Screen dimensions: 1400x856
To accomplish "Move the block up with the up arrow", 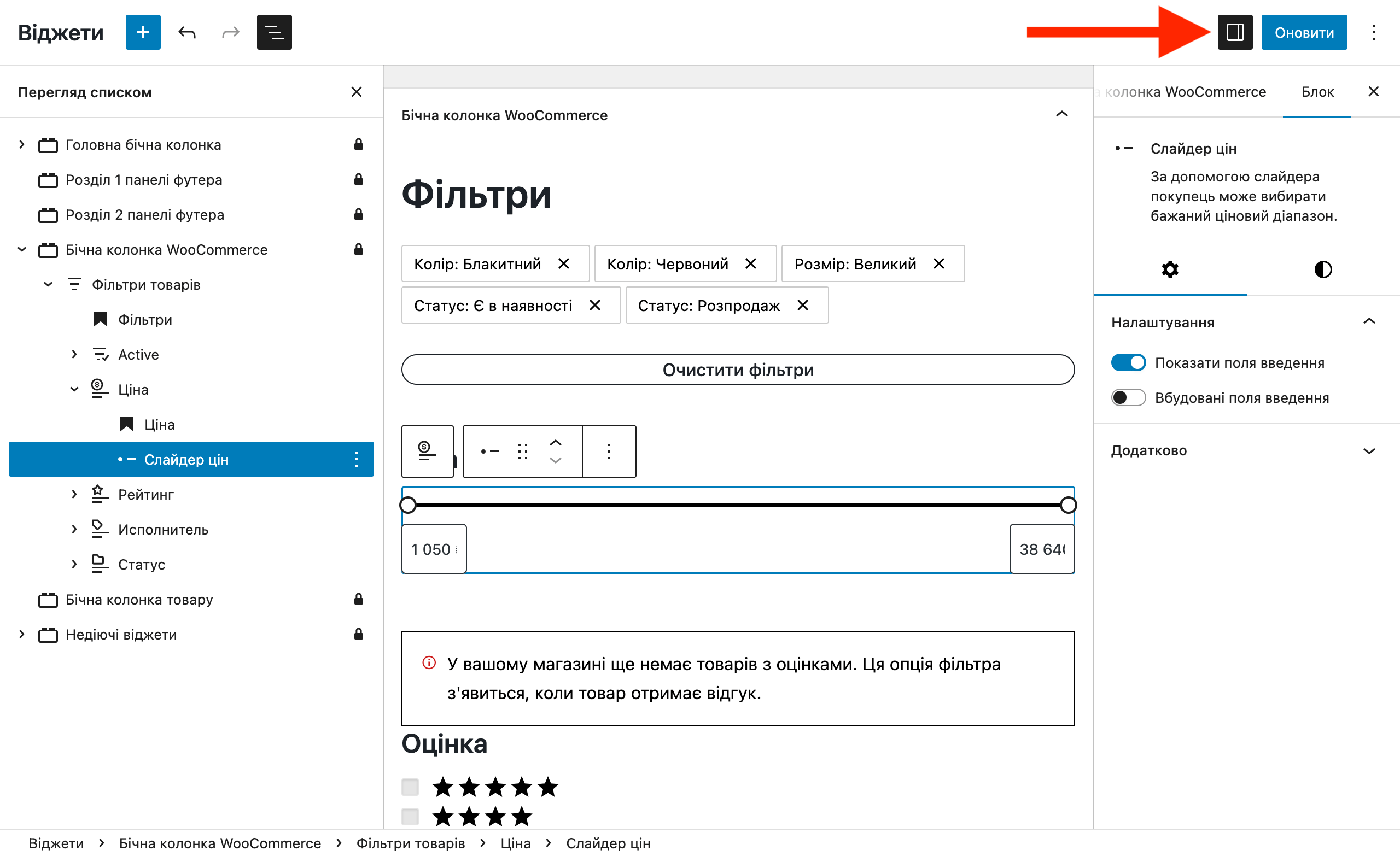I will [555, 442].
